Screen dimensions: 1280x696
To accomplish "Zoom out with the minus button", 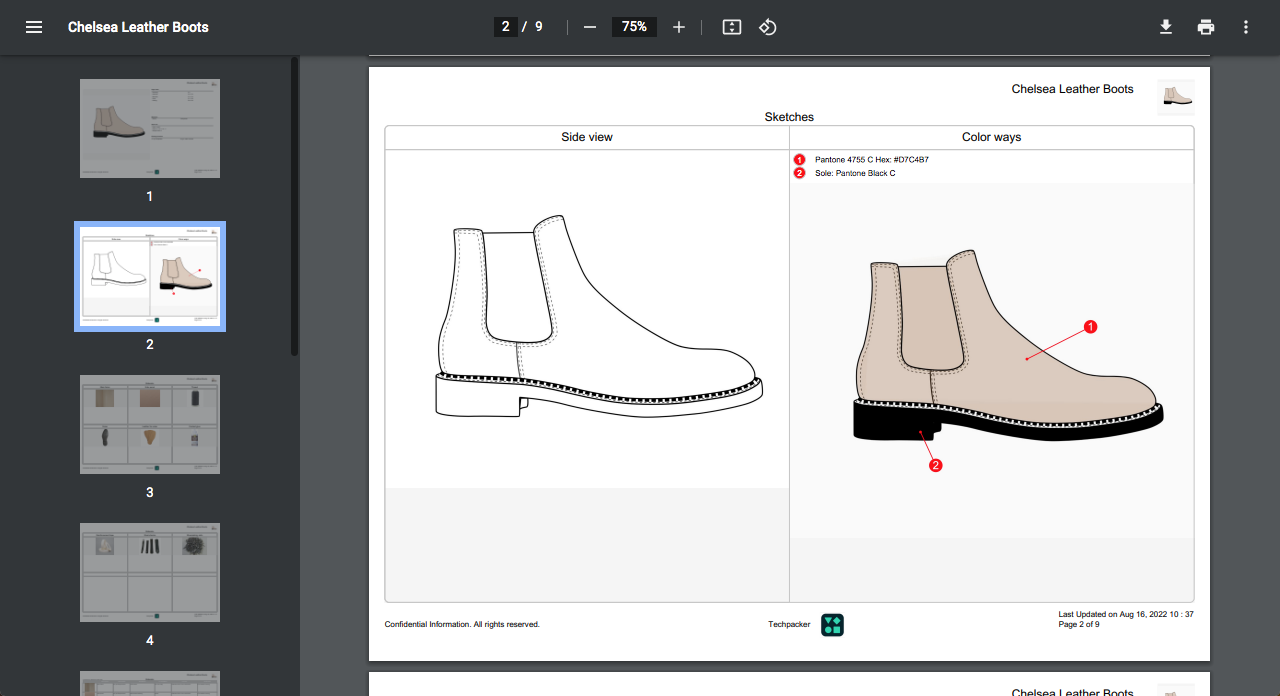I will pos(590,27).
